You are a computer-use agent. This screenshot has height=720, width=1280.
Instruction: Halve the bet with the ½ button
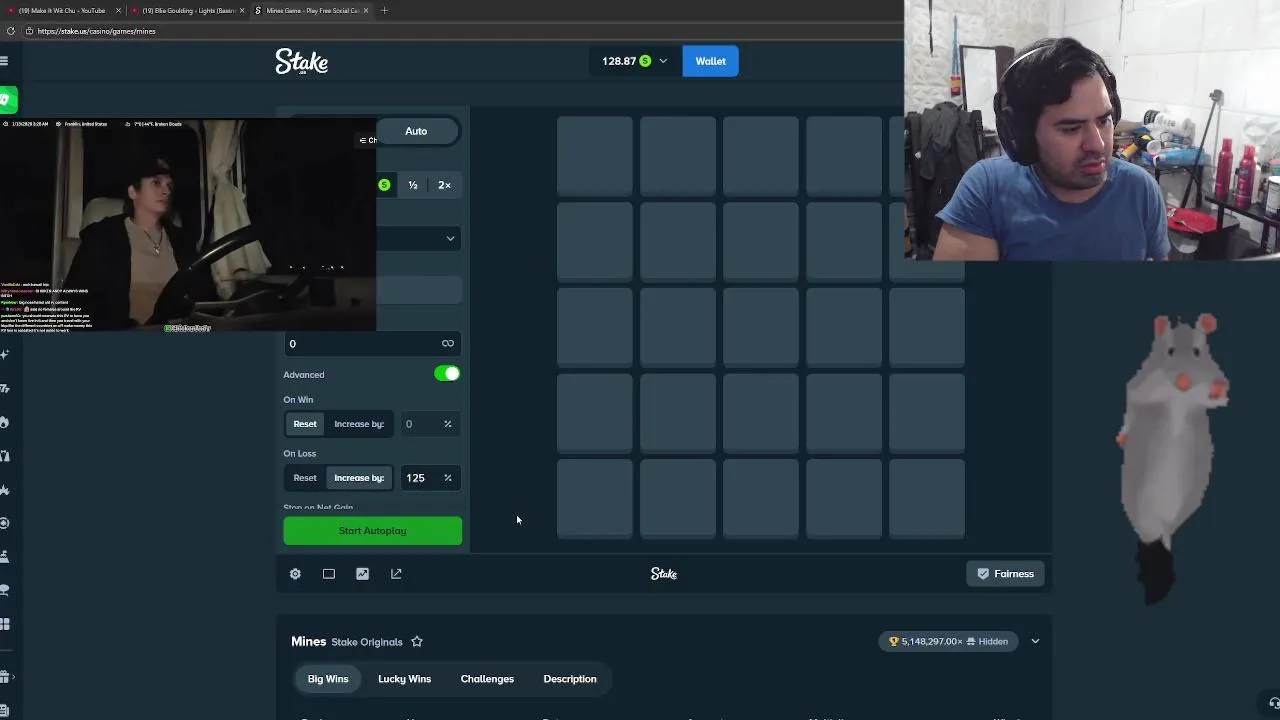tap(413, 185)
